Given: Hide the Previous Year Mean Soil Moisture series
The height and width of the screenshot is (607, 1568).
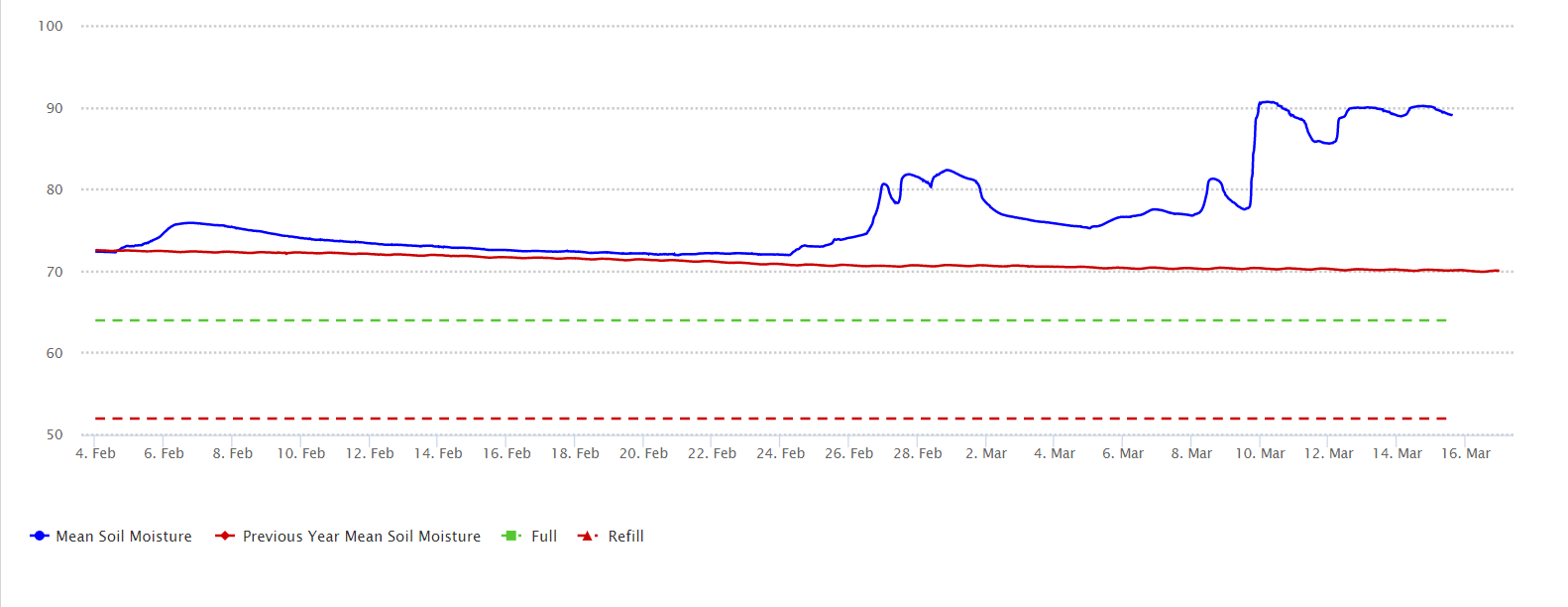Looking at the screenshot, I should tap(361, 536).
